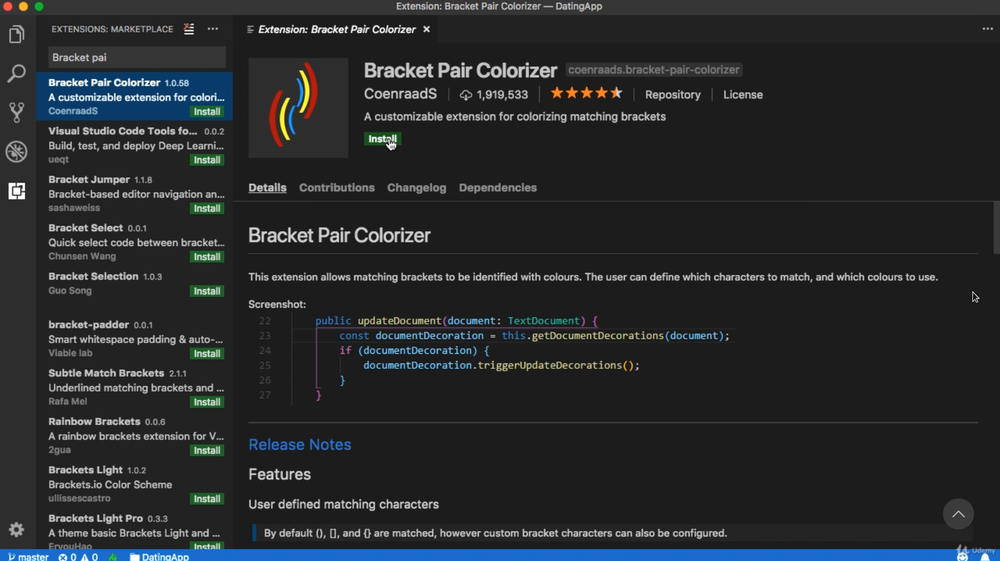Viewport: 1000px width, 561px height.
Task: Click the master branch in status bar
Action: coord(28,556)
